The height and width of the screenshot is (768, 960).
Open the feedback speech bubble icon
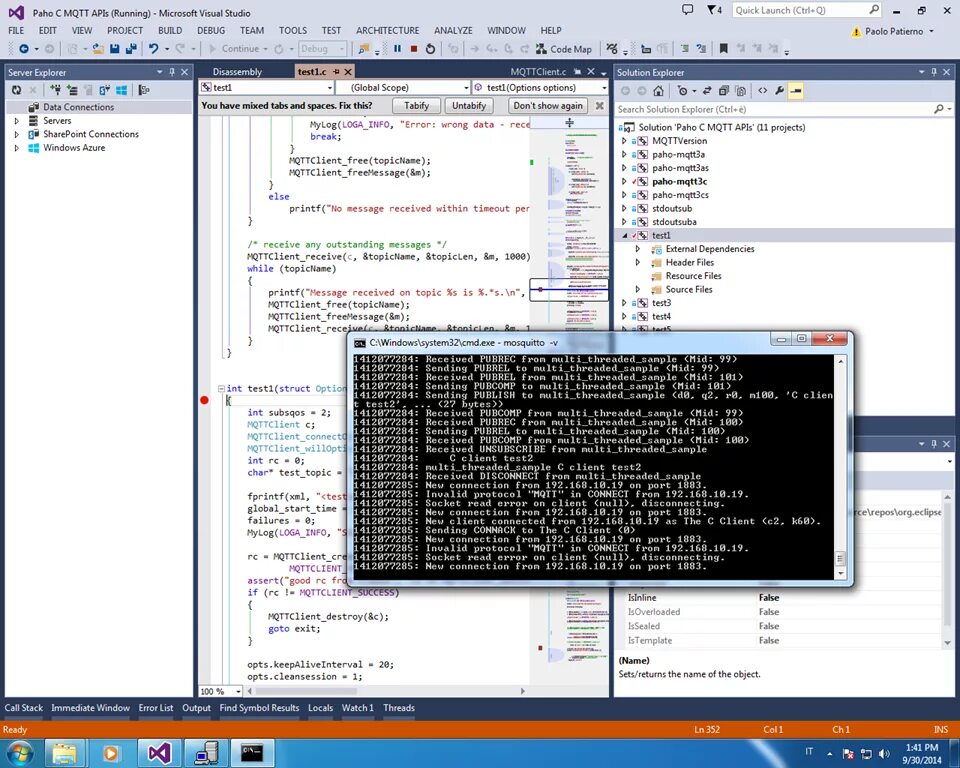click(688, 10)
